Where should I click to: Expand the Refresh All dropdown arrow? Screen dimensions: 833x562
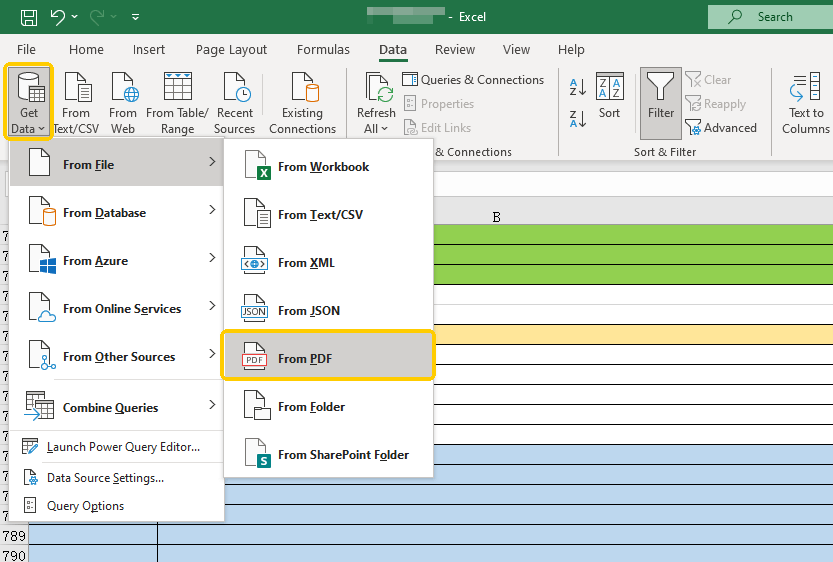(x=385, y=129)
